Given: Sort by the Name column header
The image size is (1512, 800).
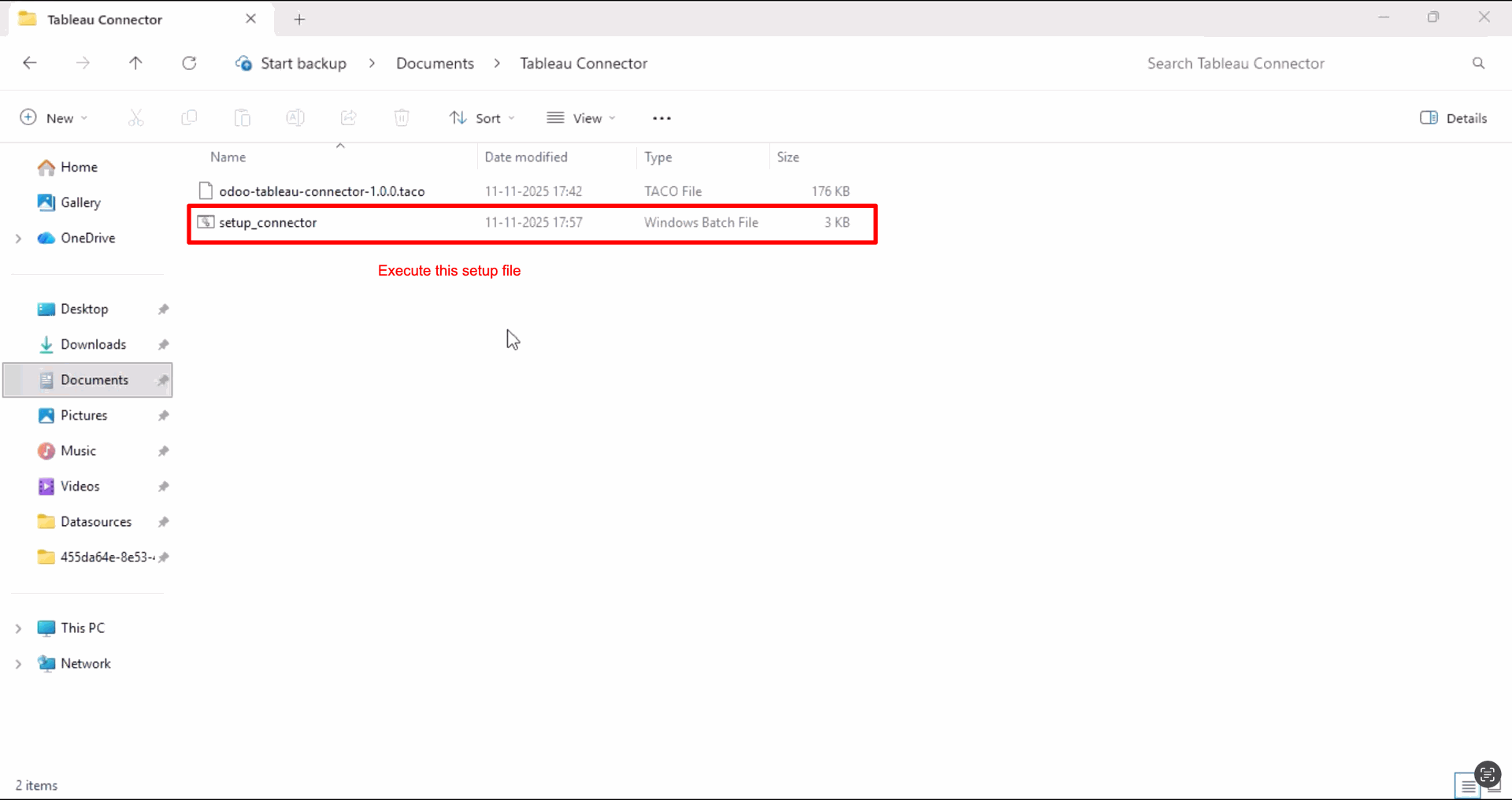Looking at the screenshot, I should click(228, 157).
